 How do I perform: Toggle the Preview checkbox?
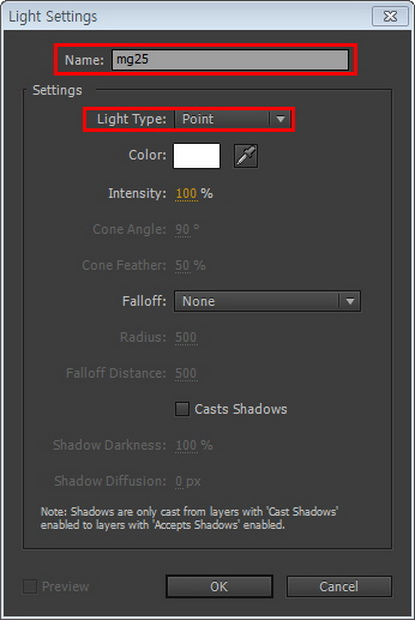(30, 586)
